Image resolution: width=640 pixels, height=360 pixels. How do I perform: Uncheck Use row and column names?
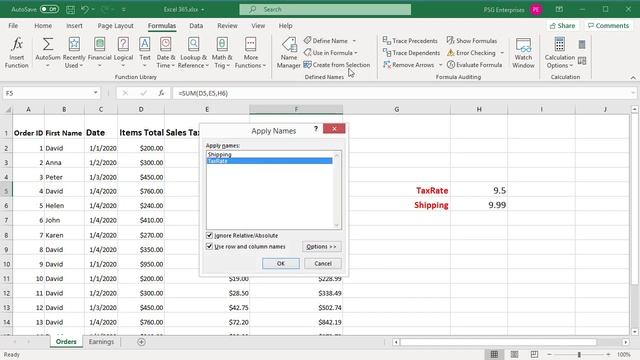coord(209,247)
